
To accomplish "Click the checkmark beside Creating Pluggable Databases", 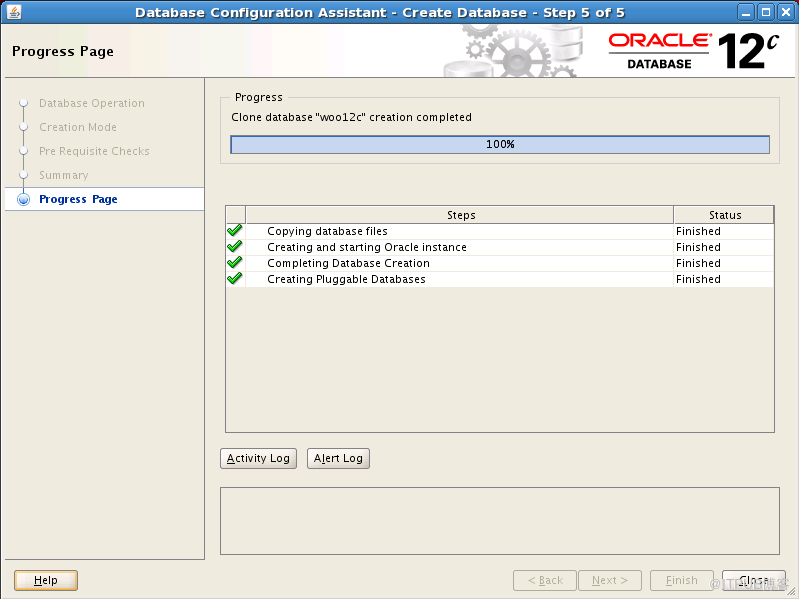I will click(x=234, y=279).
